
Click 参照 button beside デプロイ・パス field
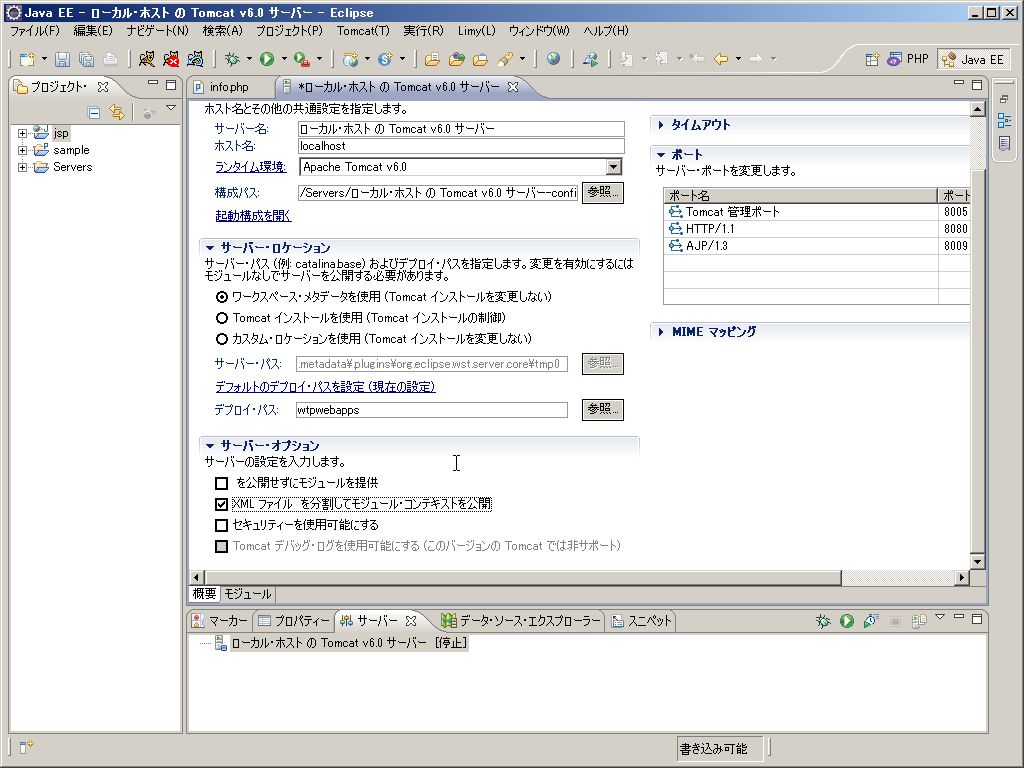(x=602, y=409)
